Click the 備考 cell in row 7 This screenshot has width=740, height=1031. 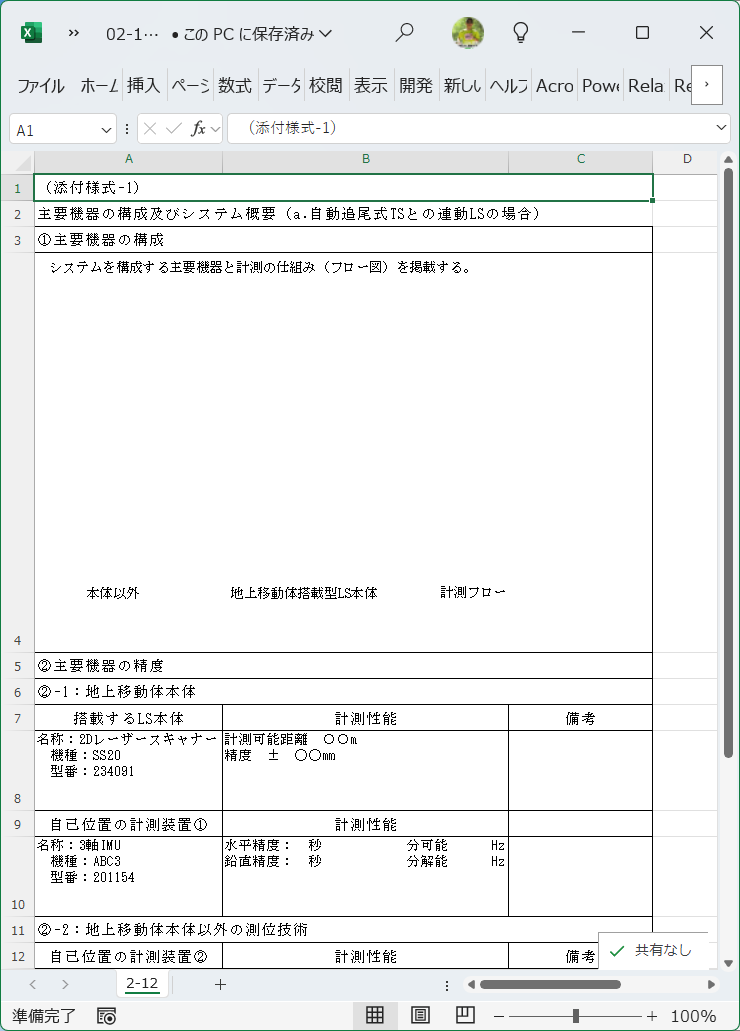[581, 718]
